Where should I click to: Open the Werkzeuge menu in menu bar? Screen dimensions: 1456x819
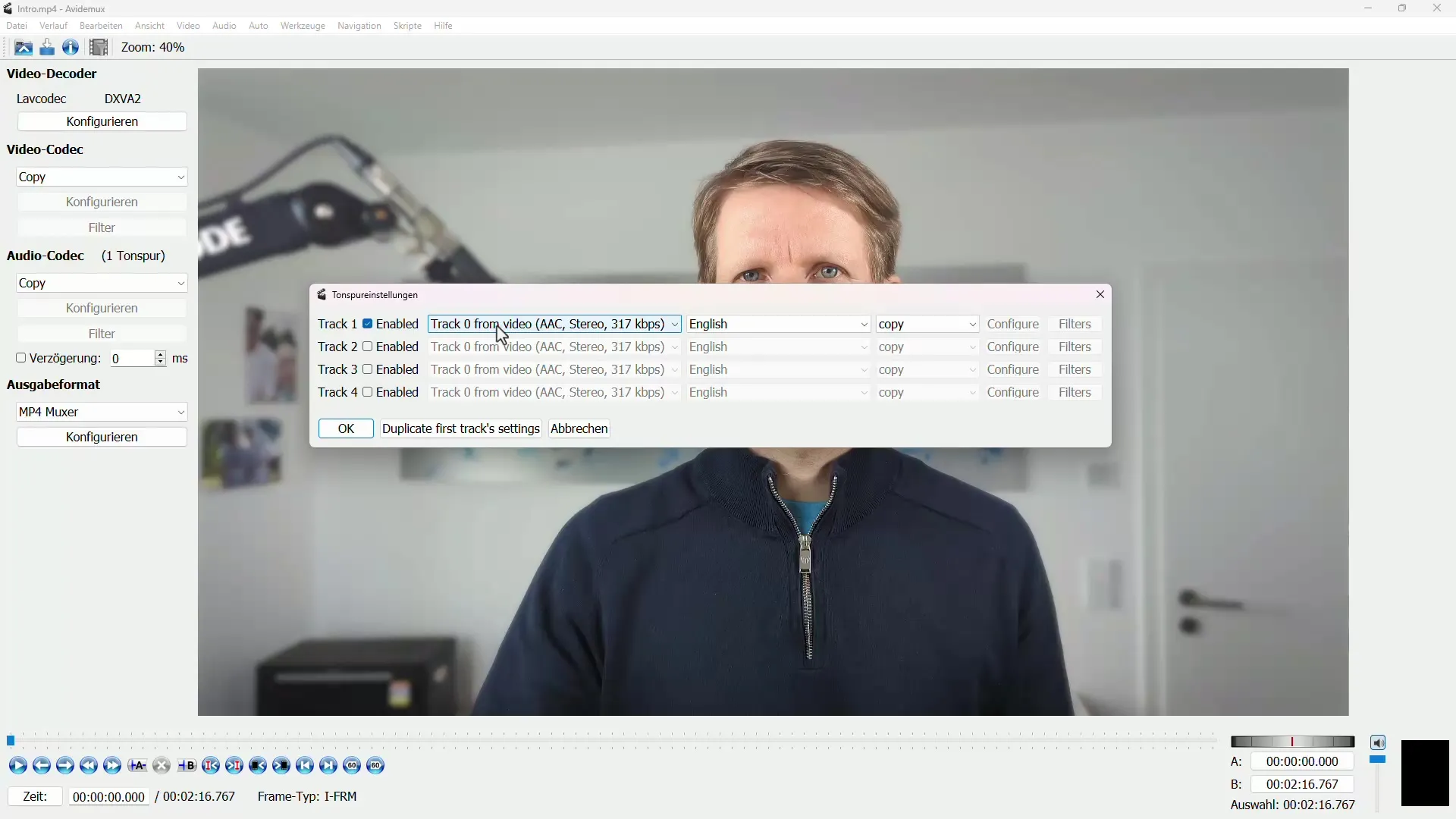[302, 25]
